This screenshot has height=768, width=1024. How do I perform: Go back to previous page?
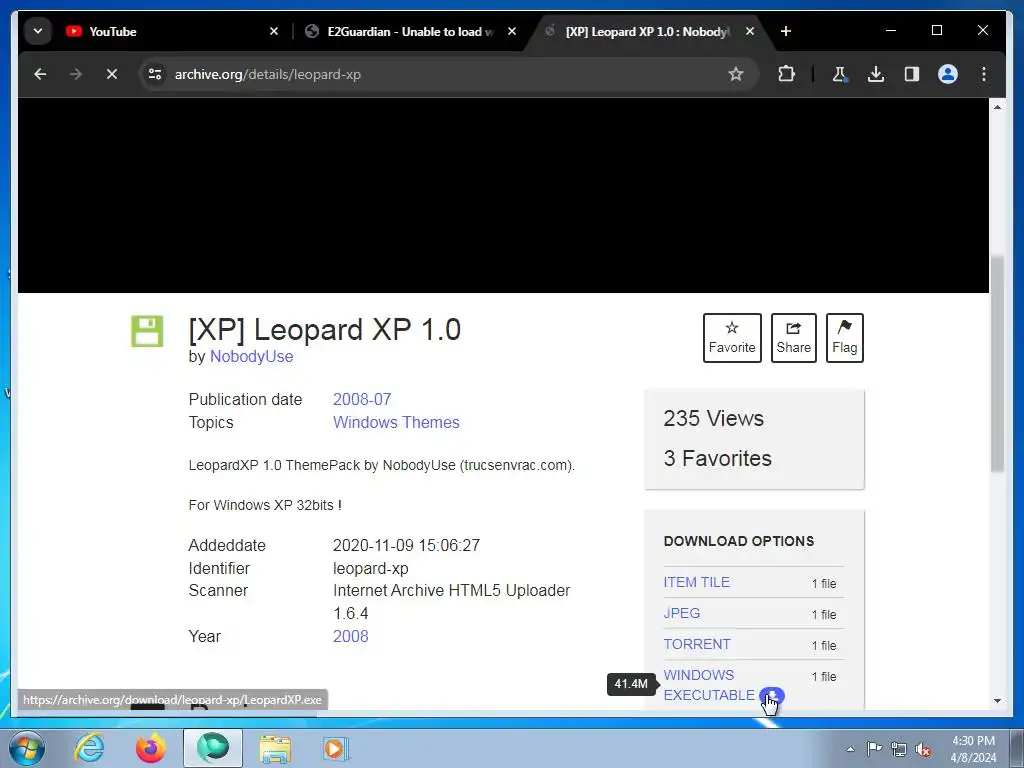click(40, 74)
